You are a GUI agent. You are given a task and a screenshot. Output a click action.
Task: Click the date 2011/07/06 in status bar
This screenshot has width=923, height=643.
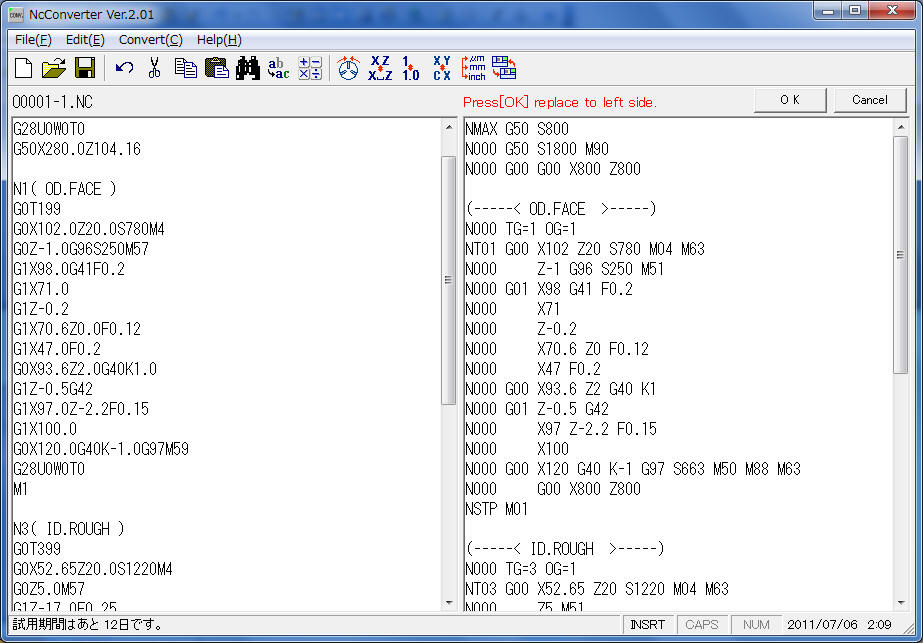(x=822, y=625)
